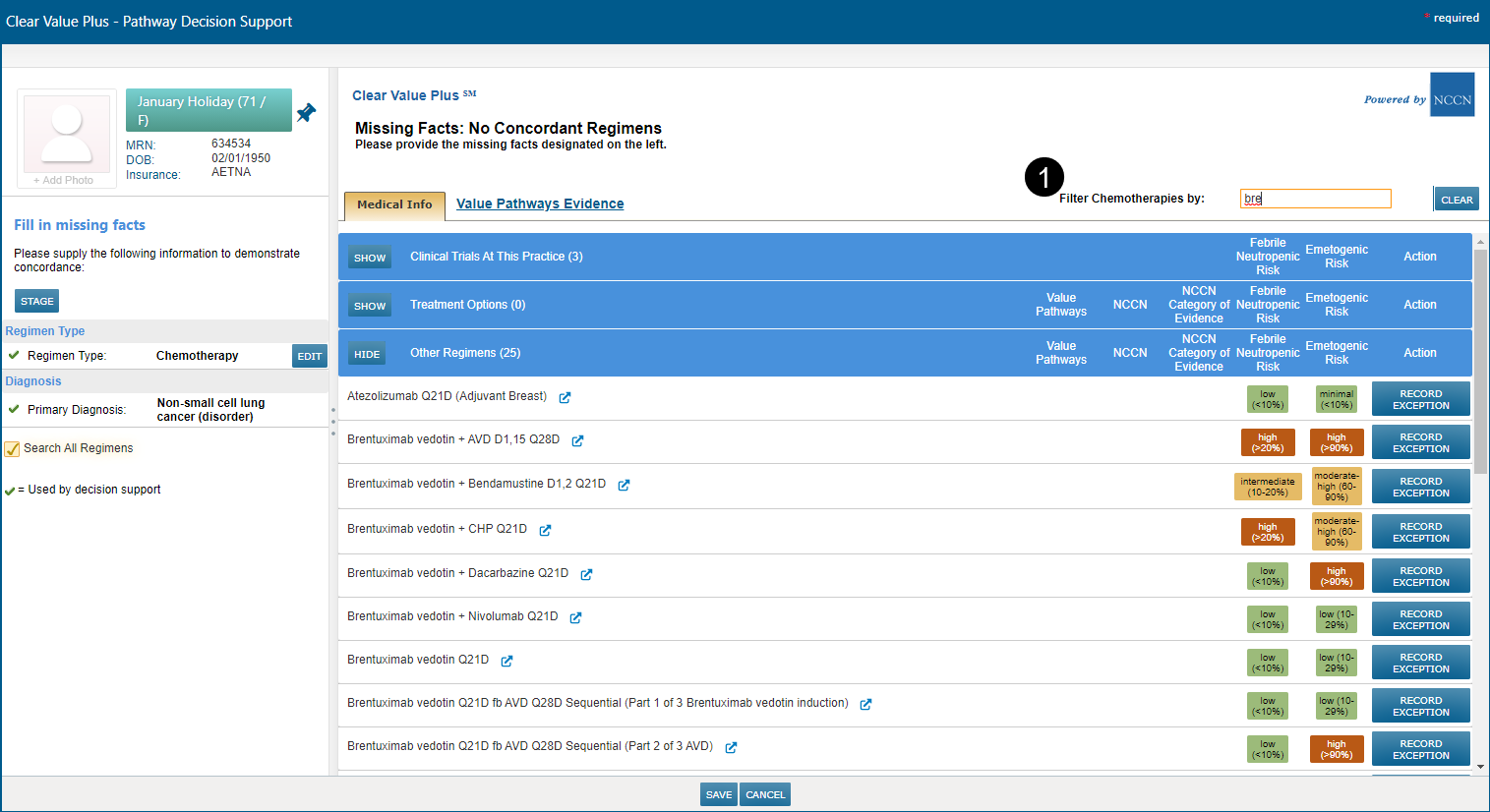Image resolution: width=1490 pixels, height=812 pixels.
Task: Show the Treatment Options section
Action: 370,306
